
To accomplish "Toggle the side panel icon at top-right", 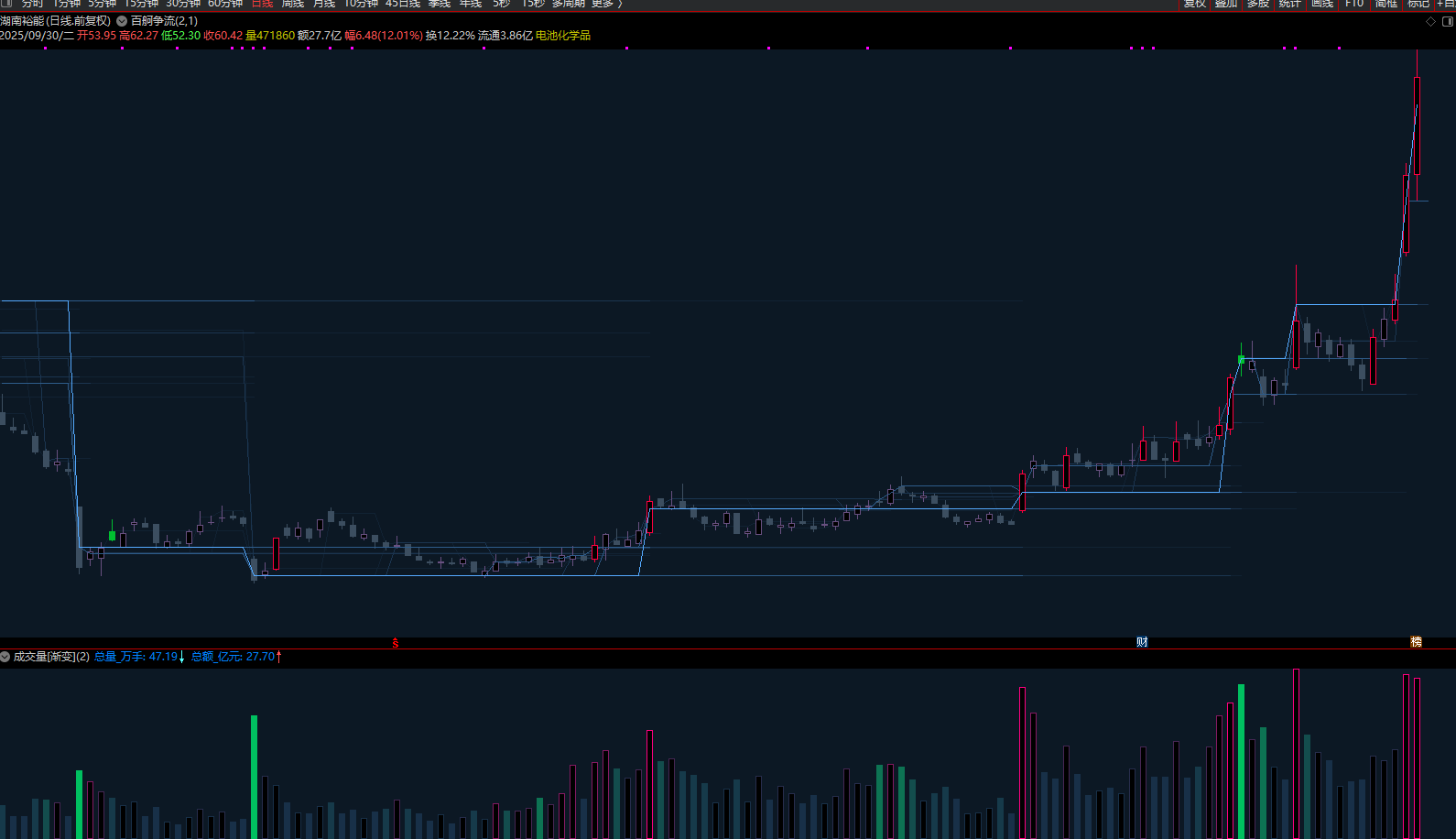I will [x=1448, y=21].
